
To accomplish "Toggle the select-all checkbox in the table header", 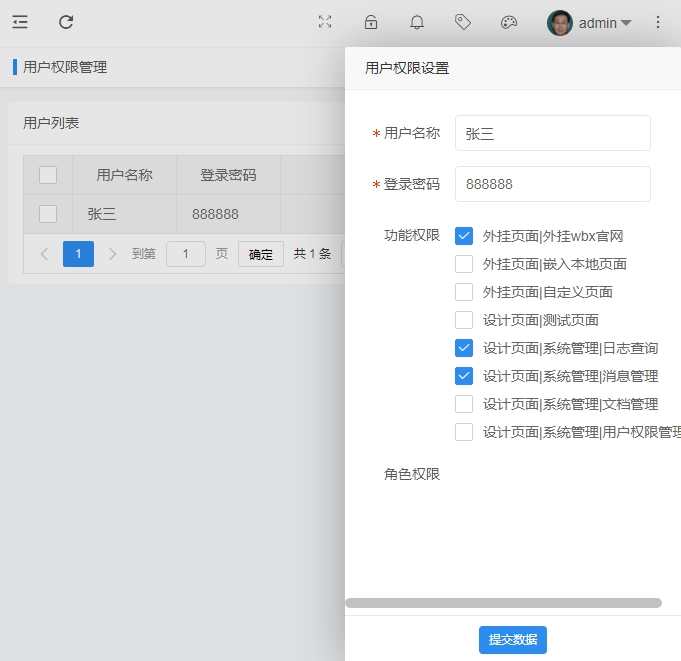I will pyautogui.click(x=48, y=175).
